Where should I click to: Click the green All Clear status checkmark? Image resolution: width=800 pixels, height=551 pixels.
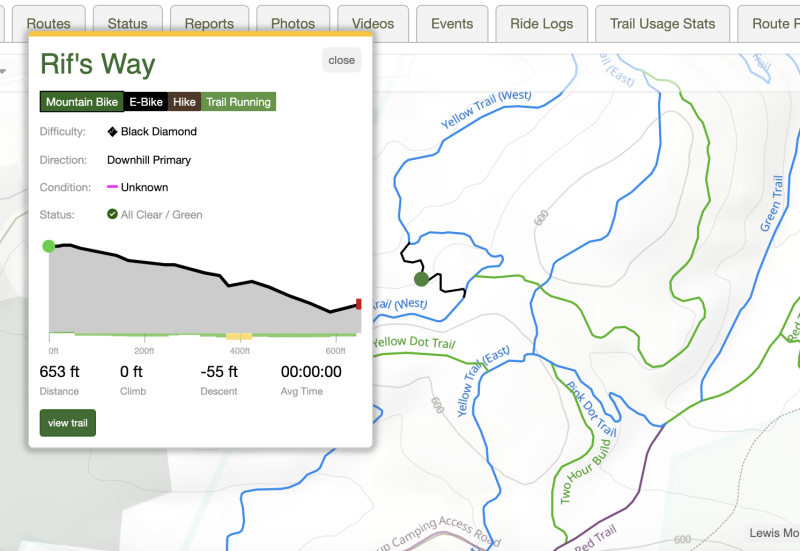pyautogui.click(x=112, y=214)
